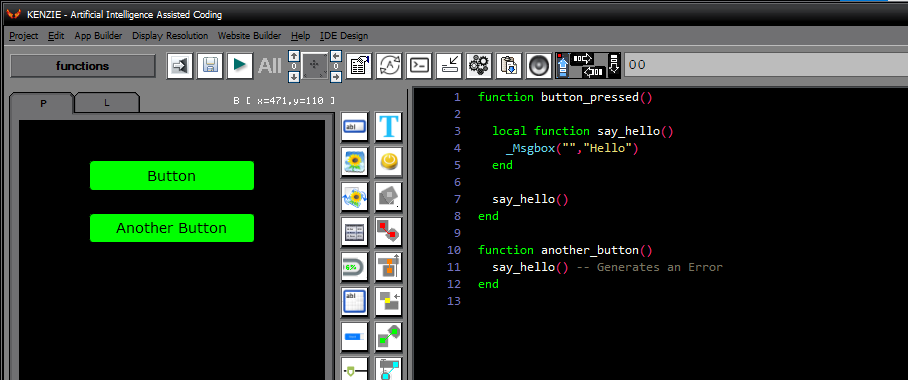Select the 6% progress bar widget tool
908x380 pixels.
354,266
